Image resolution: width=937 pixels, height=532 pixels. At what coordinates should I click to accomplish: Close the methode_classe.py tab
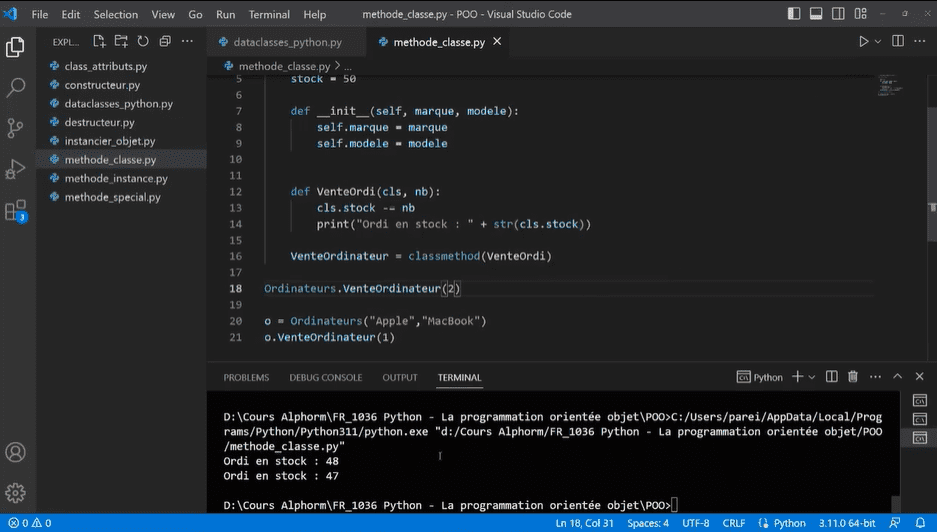click(497, 41)
